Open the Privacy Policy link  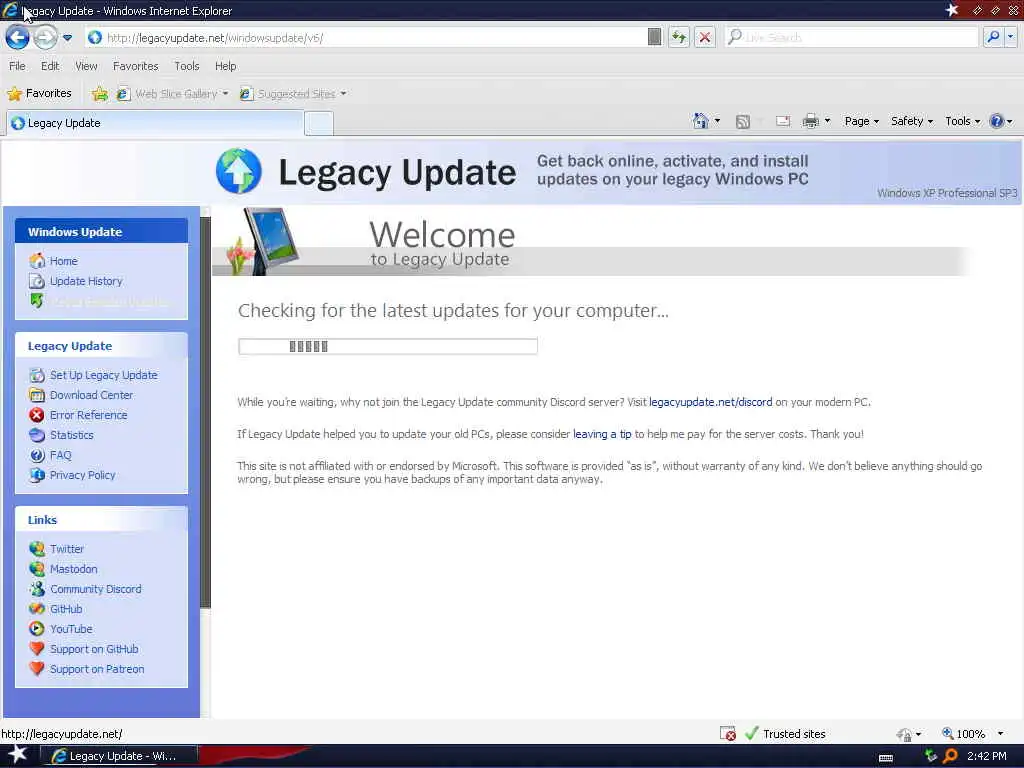pos(82,475)
